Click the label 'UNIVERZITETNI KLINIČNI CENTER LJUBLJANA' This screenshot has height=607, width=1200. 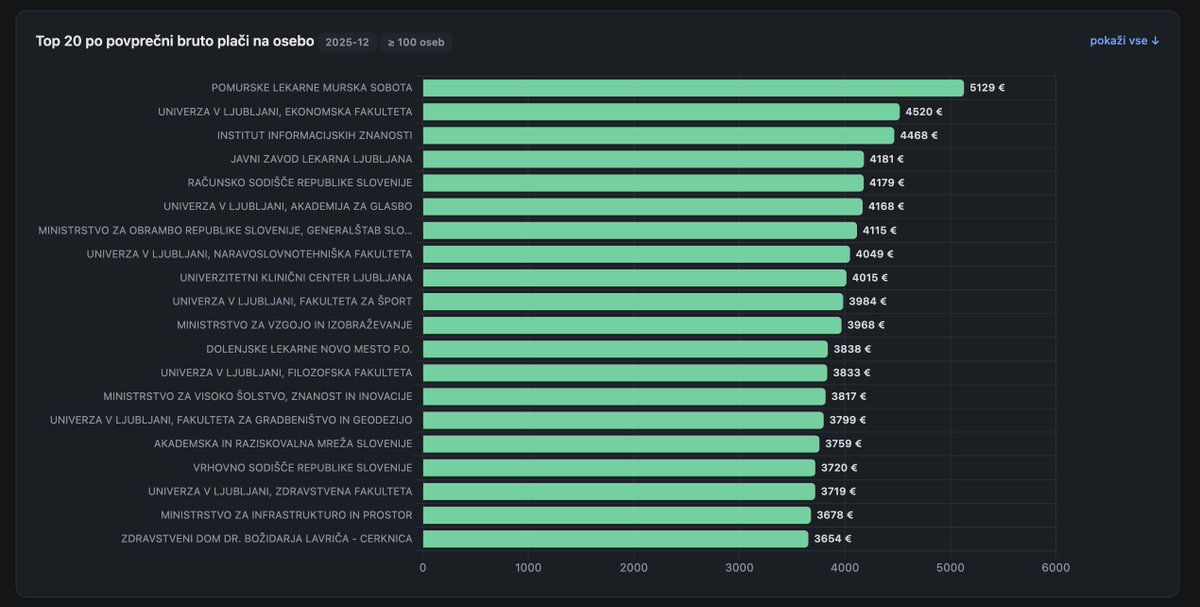[296, 278]
